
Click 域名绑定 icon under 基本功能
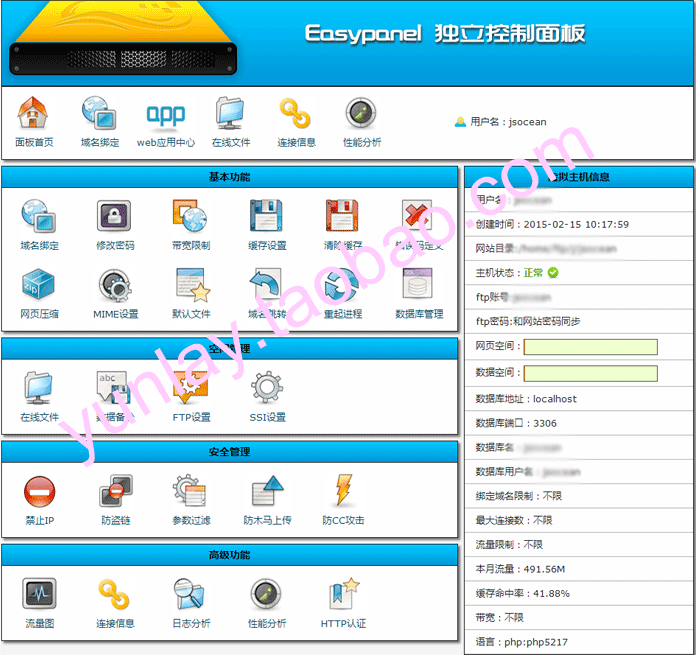point(39,216)
